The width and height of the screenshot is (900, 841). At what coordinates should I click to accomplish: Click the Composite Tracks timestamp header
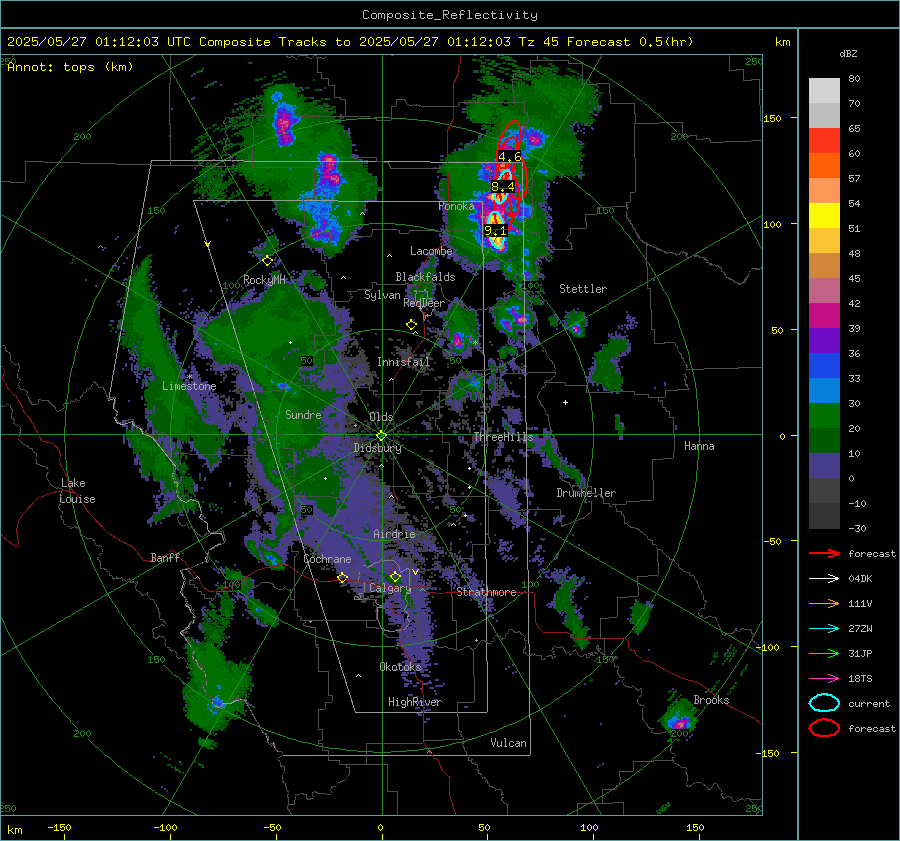coord(350,42)
